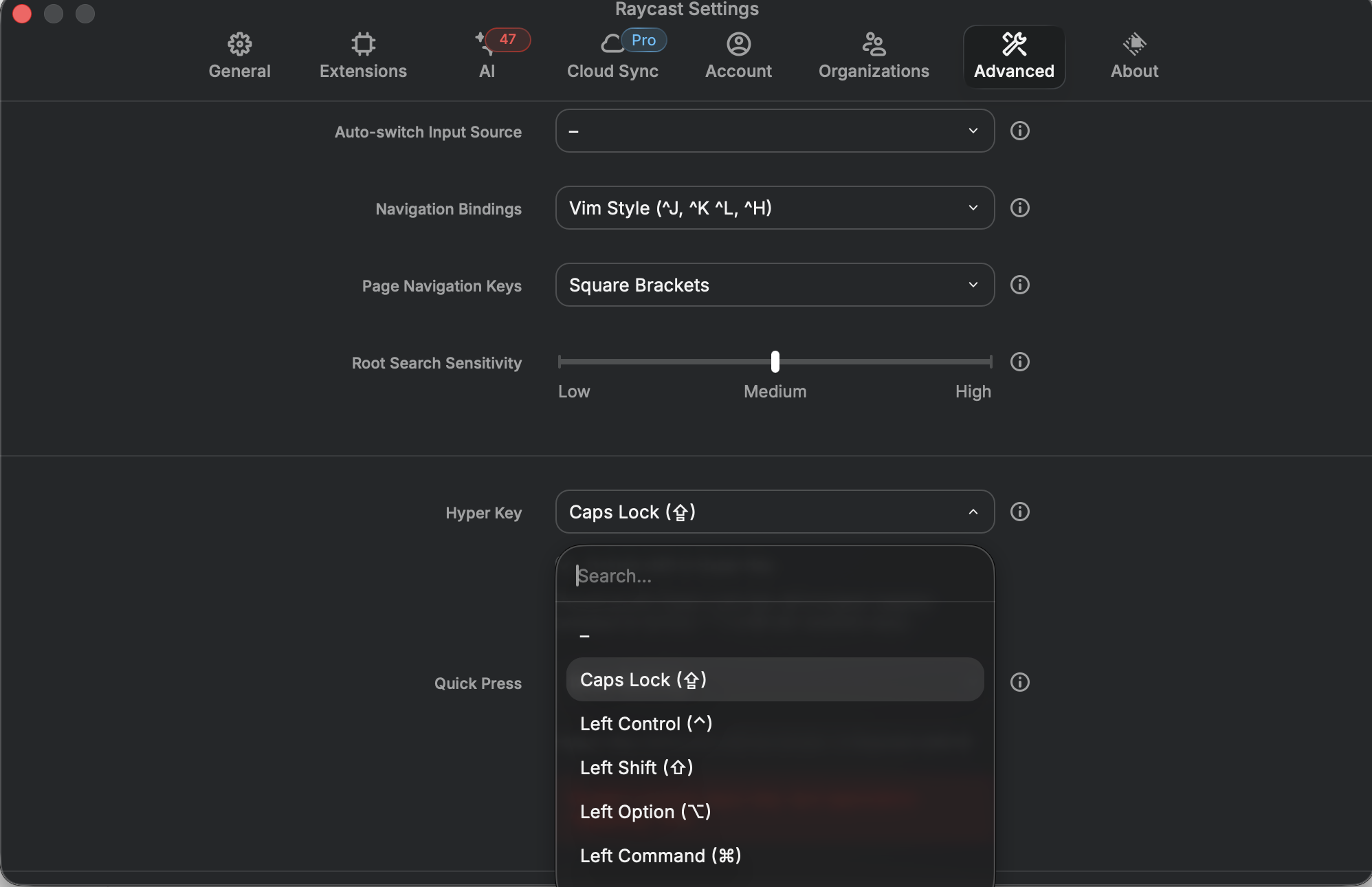Choose Left Command as Hyper Key
Viewport: 1372px width, 887px height.
(x=775, y=855)
